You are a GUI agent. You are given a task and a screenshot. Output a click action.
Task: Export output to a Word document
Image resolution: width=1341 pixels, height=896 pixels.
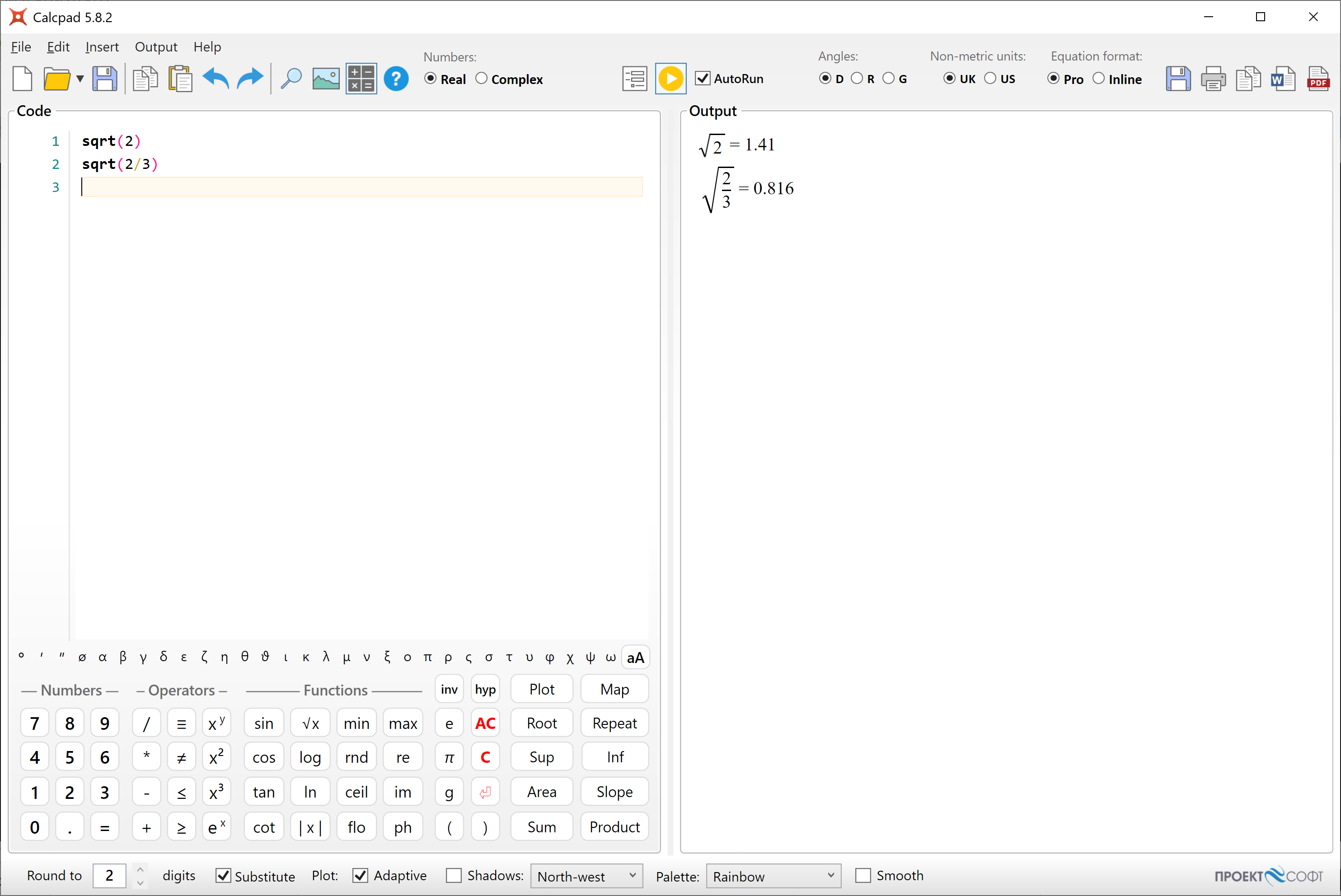tap(1283, 79)
